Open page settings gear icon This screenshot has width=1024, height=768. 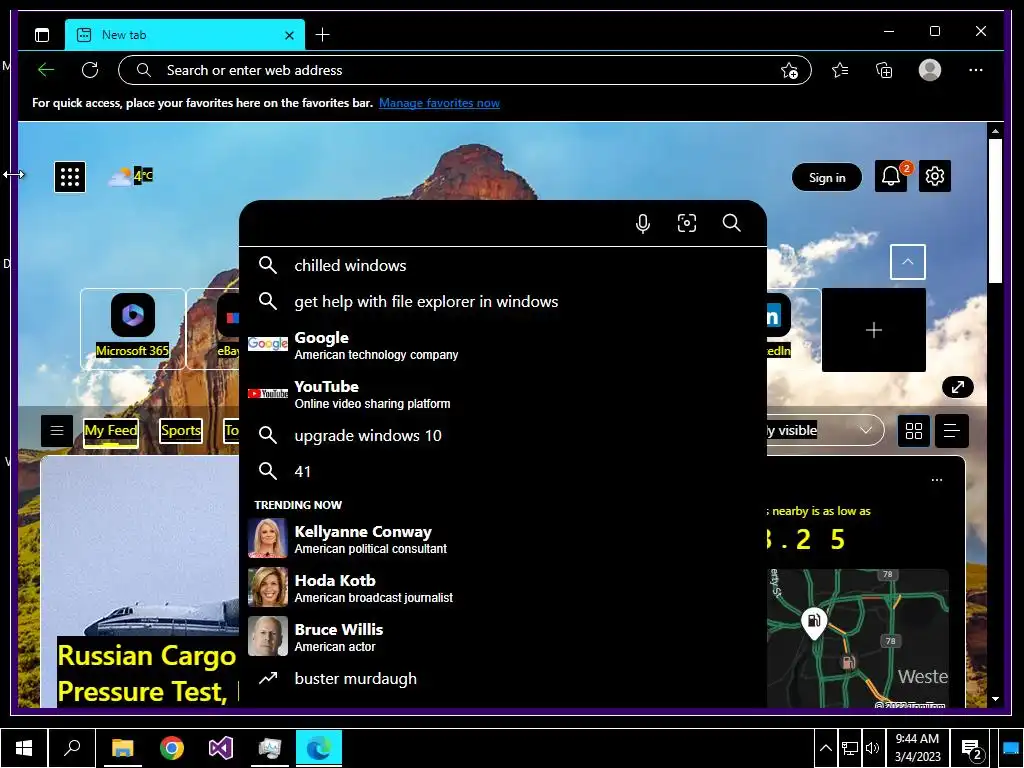click(935, 176)
